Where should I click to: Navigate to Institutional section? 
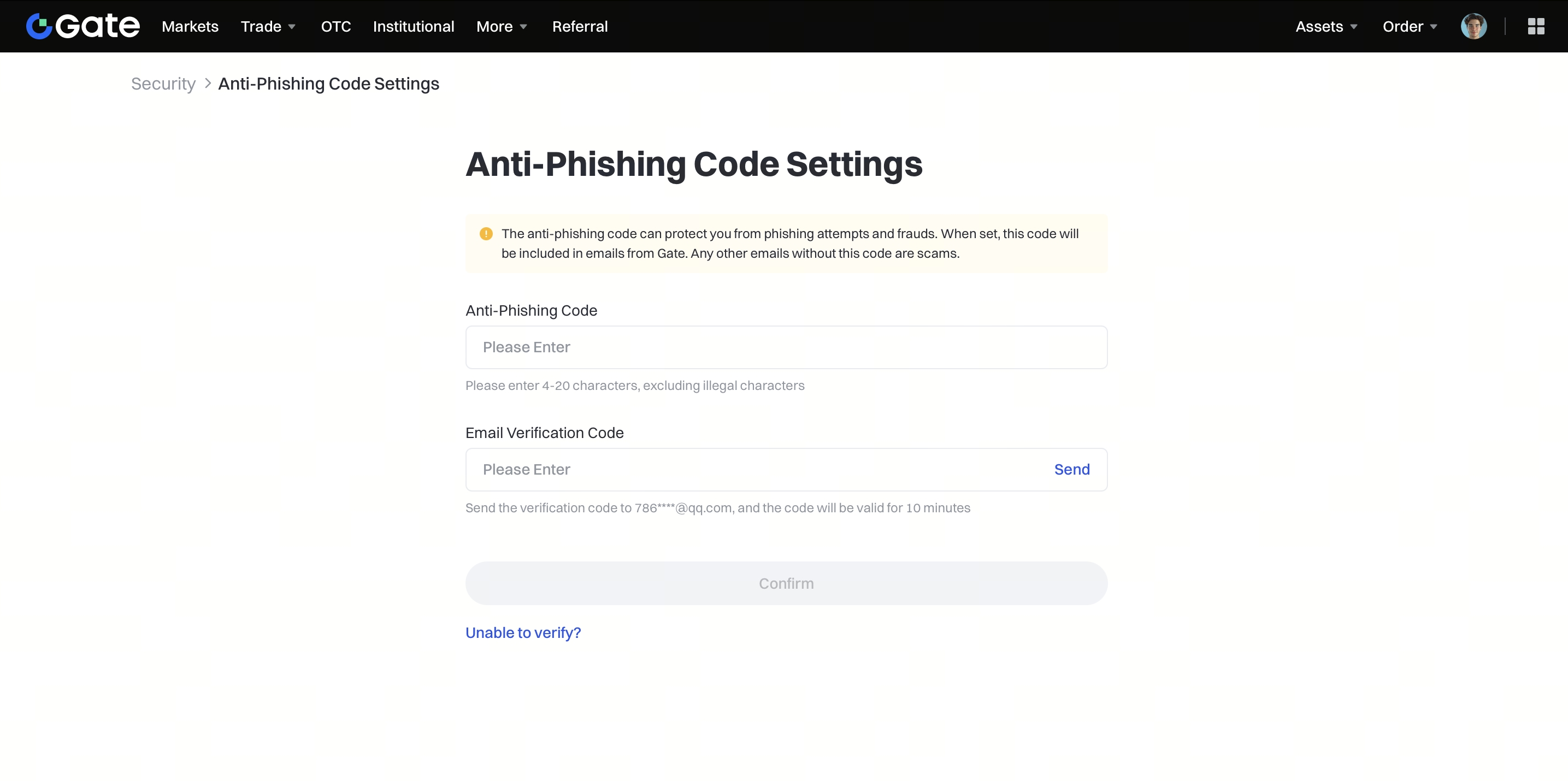[413, 26]
